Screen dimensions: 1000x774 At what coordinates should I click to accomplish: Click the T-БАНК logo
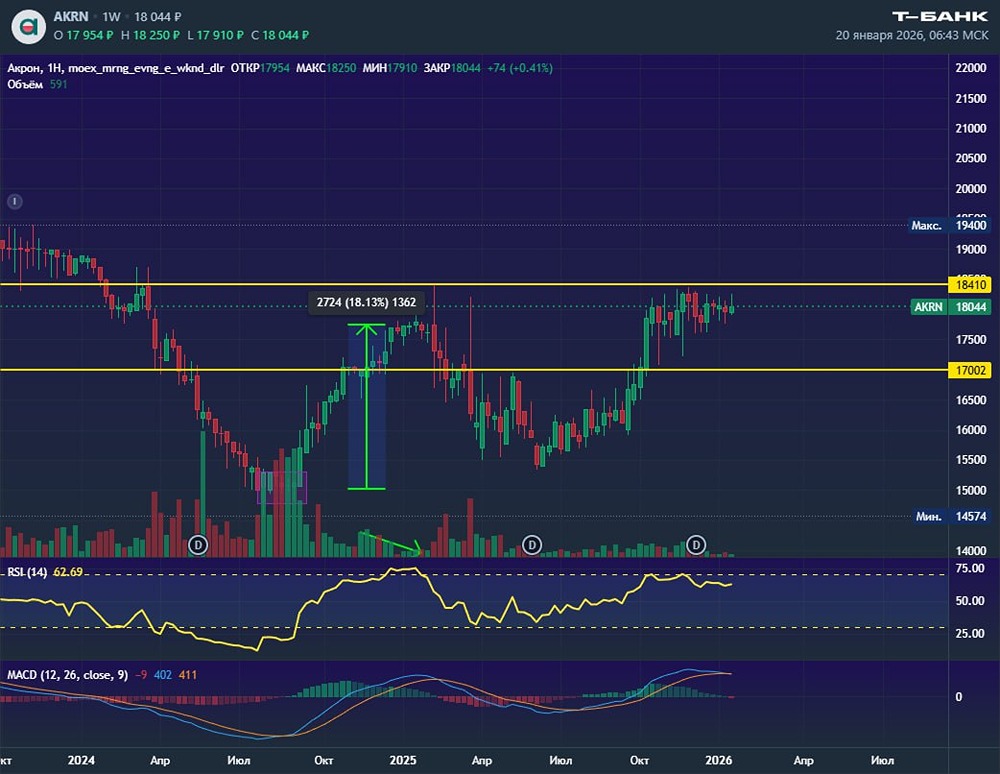point(940,17)
